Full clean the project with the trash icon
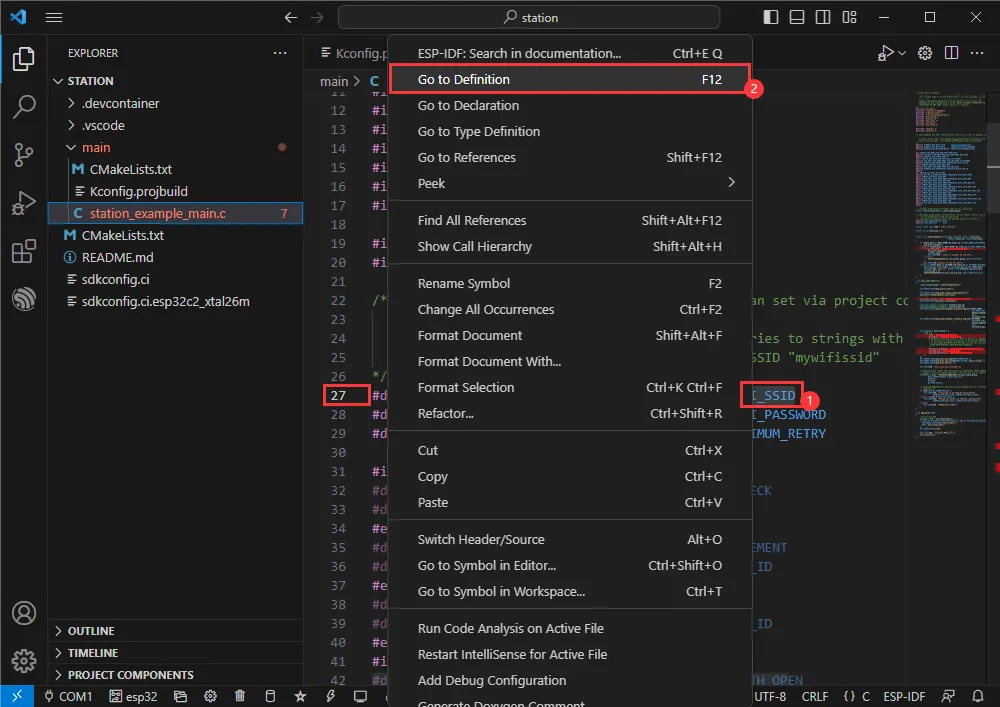1000x707 pixels. pyautogui.click(x=239, y=695)
